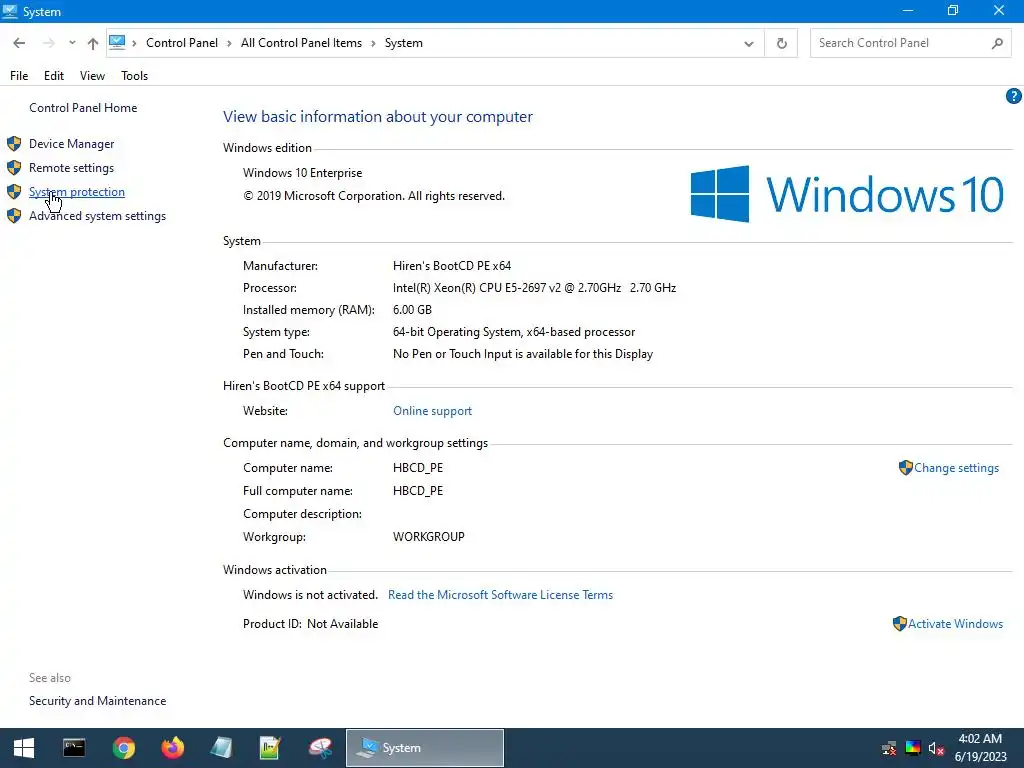Click the System window title icon
Screen dimensions: 1024x768
tap(10, 11)
